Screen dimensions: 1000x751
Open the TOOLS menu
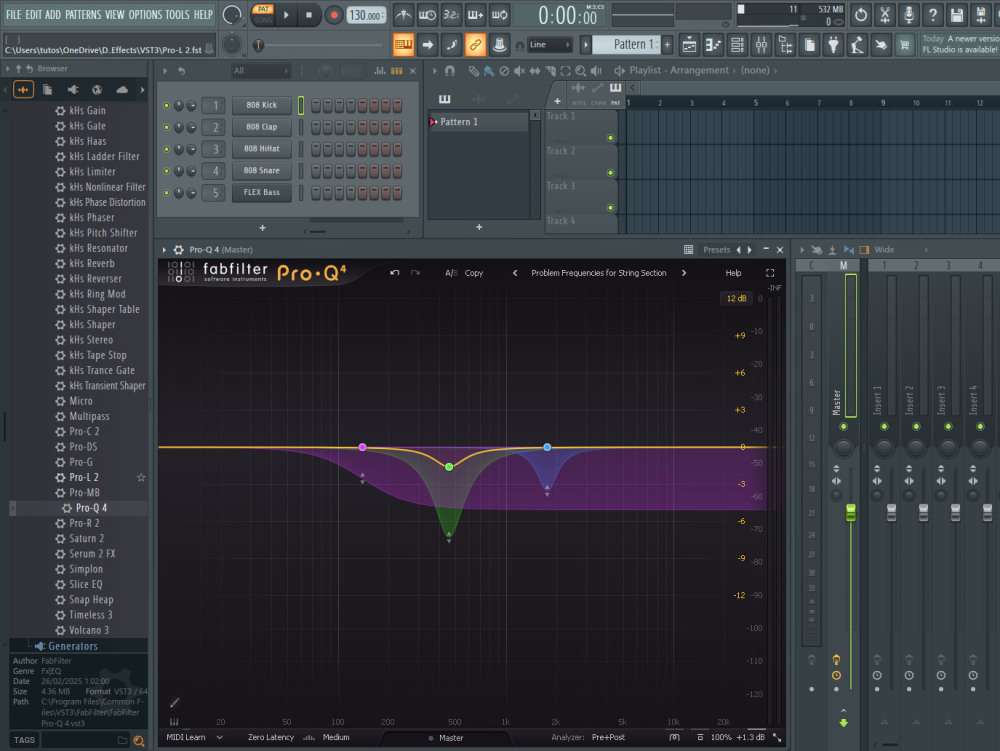(177, 14)
